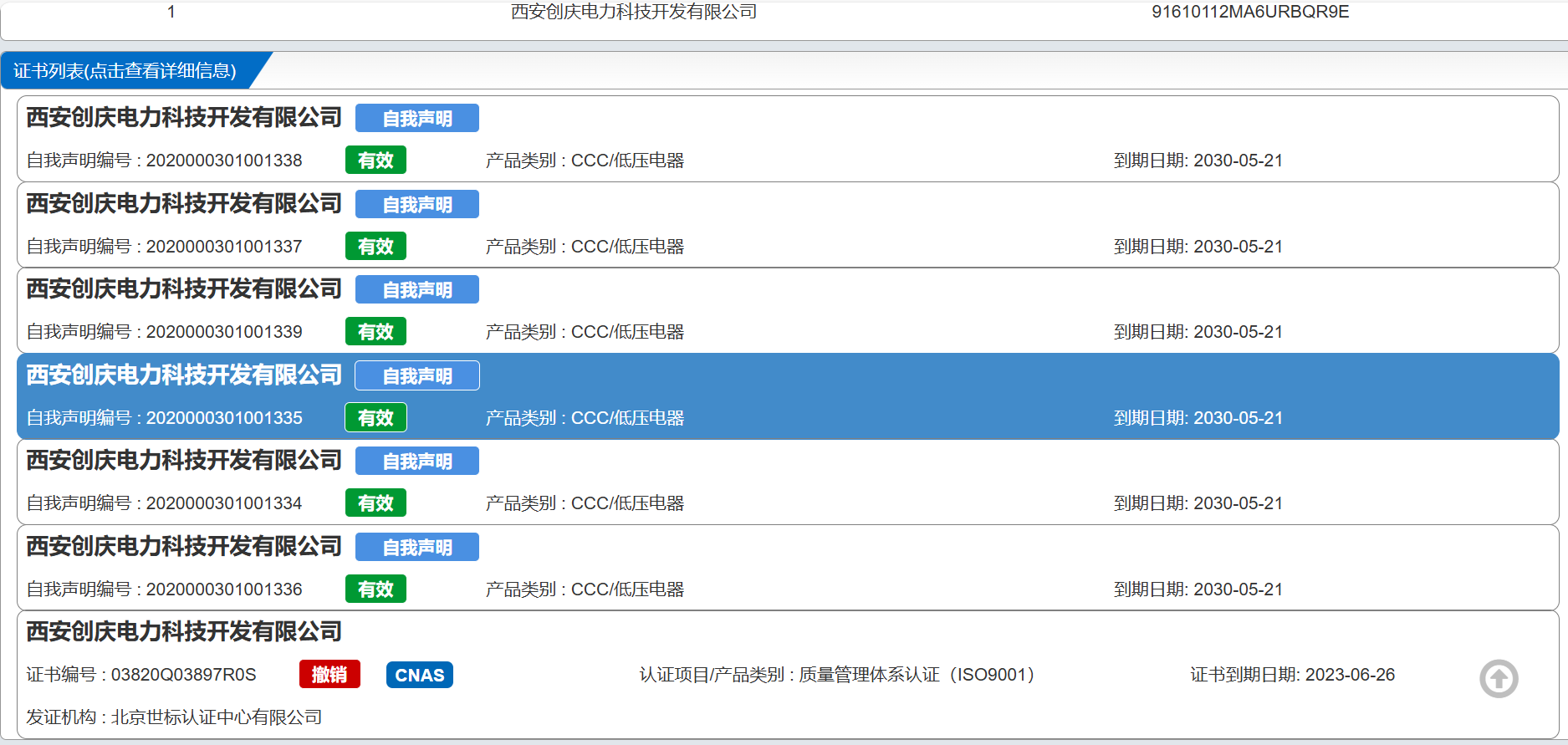Select declaration number 2020000301001334 text
1568x745 pixels.
tap(224, 503)
